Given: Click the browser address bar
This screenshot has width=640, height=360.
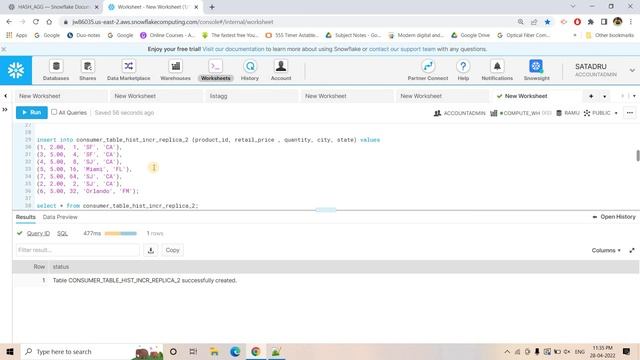Looking at the screenshot, I should pyautogui.click(x=286, y=22).
